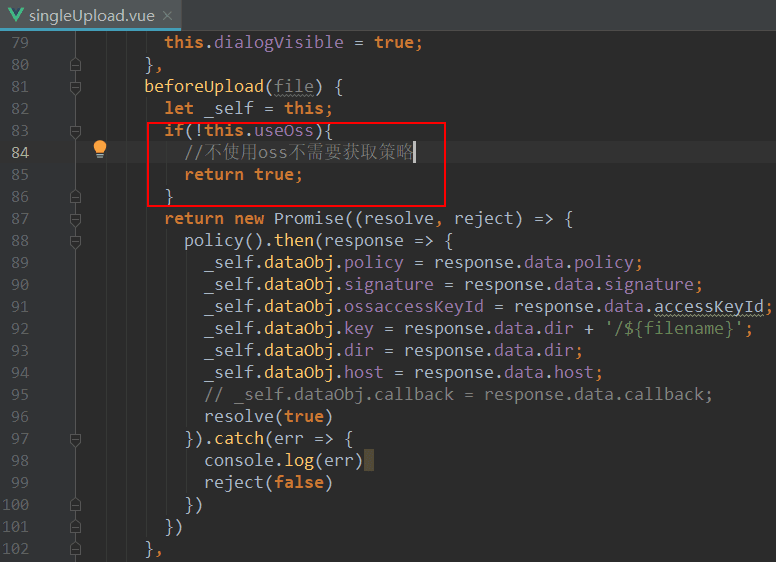Screen dimensions: 776x562
Task: Collapse the policy().then fold on line 88
Action: (x=75, y=241)
